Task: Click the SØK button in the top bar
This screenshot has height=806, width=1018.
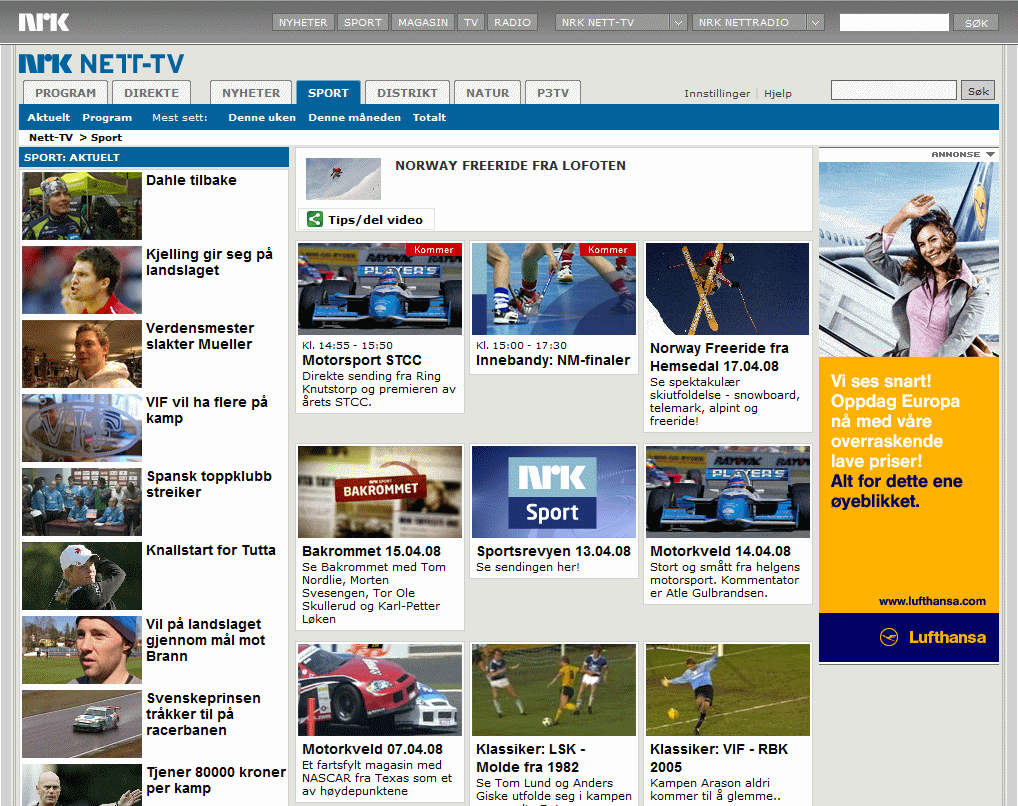Action: point(976,23)
